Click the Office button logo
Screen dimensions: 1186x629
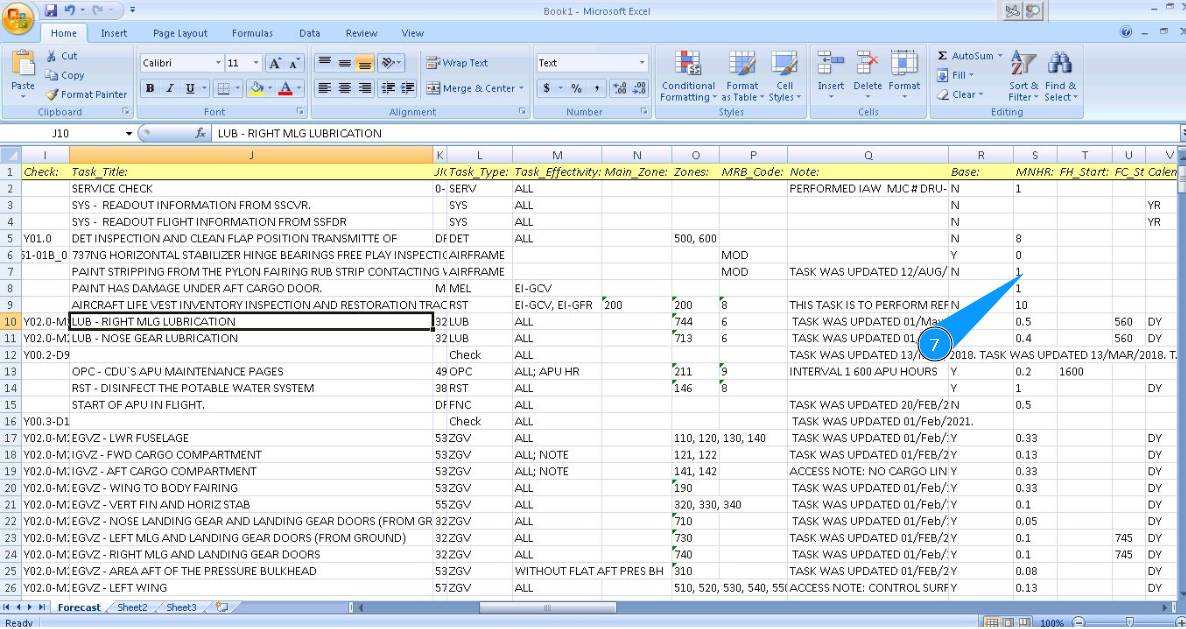[18, 19]
